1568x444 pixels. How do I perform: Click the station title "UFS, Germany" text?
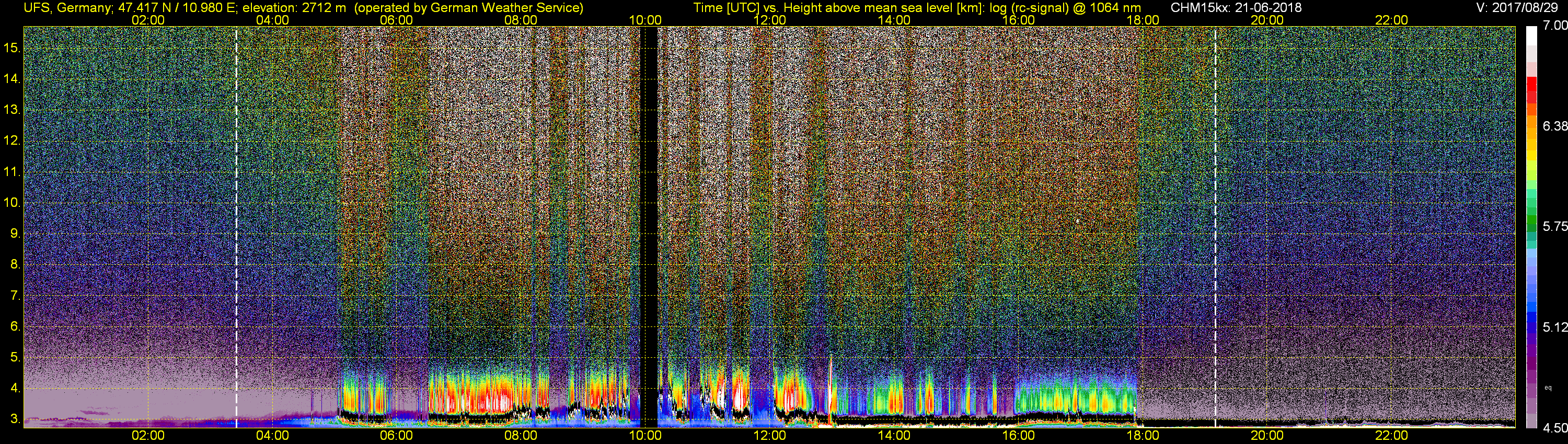[67, 8]
